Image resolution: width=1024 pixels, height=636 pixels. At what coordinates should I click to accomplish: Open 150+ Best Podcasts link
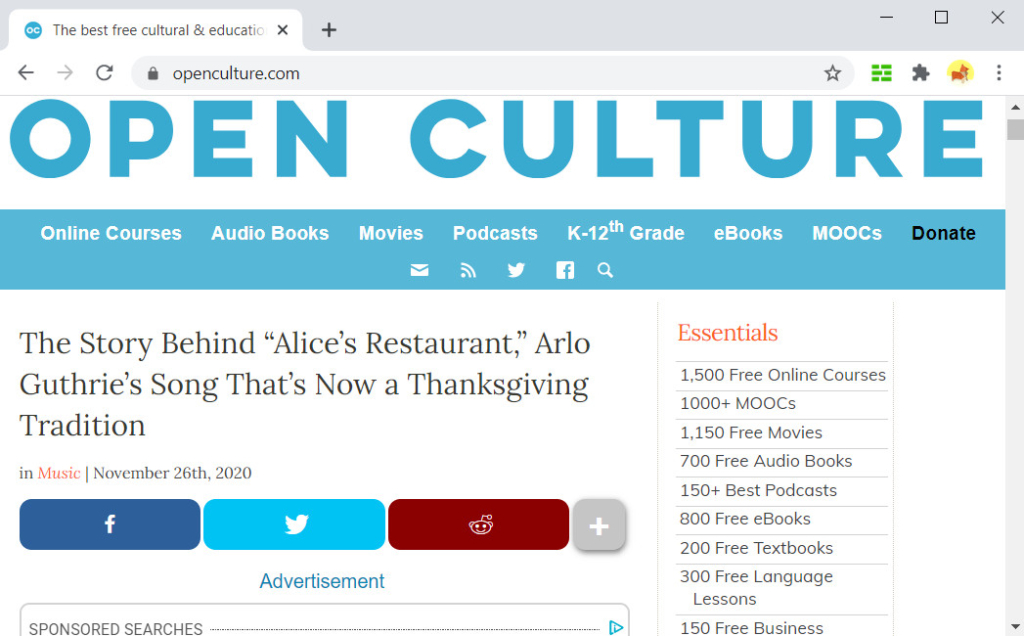click(x=758, y=490)
